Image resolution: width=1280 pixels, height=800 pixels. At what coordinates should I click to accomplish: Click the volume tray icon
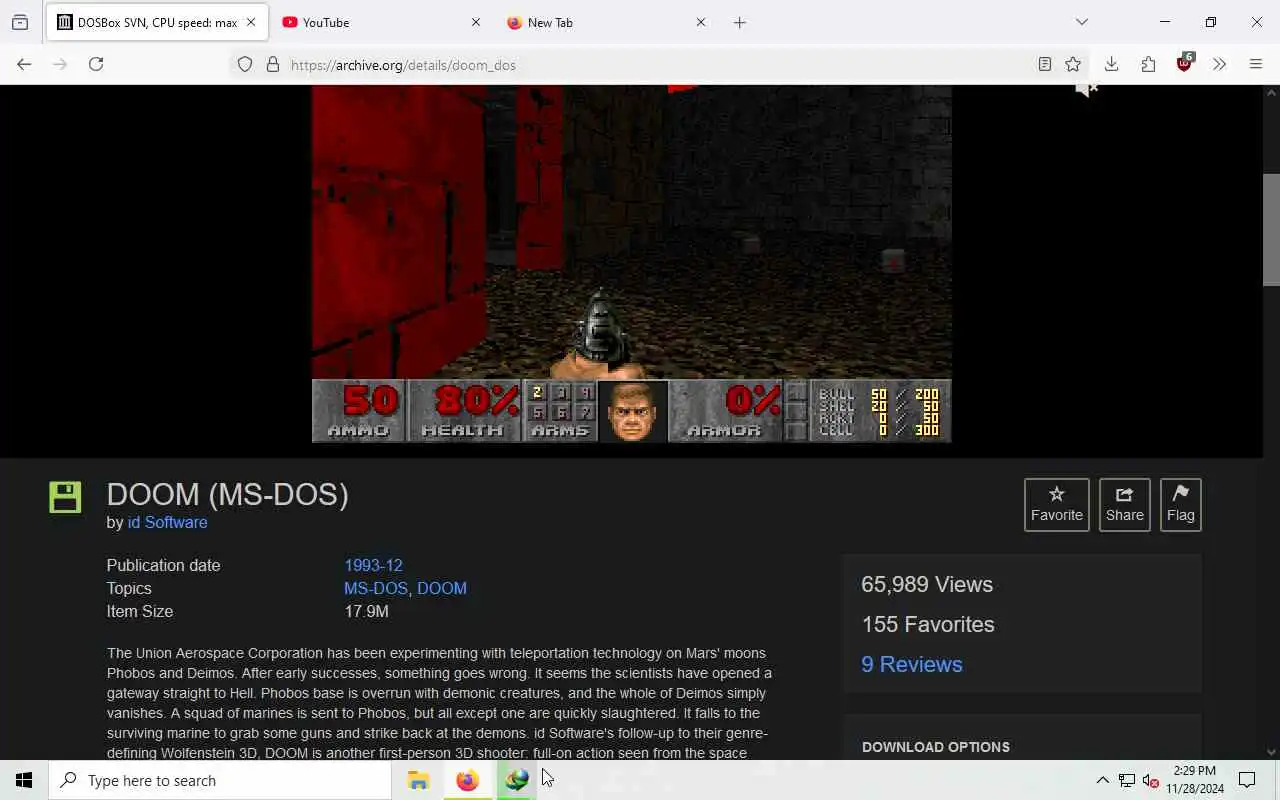[1151, 780]
